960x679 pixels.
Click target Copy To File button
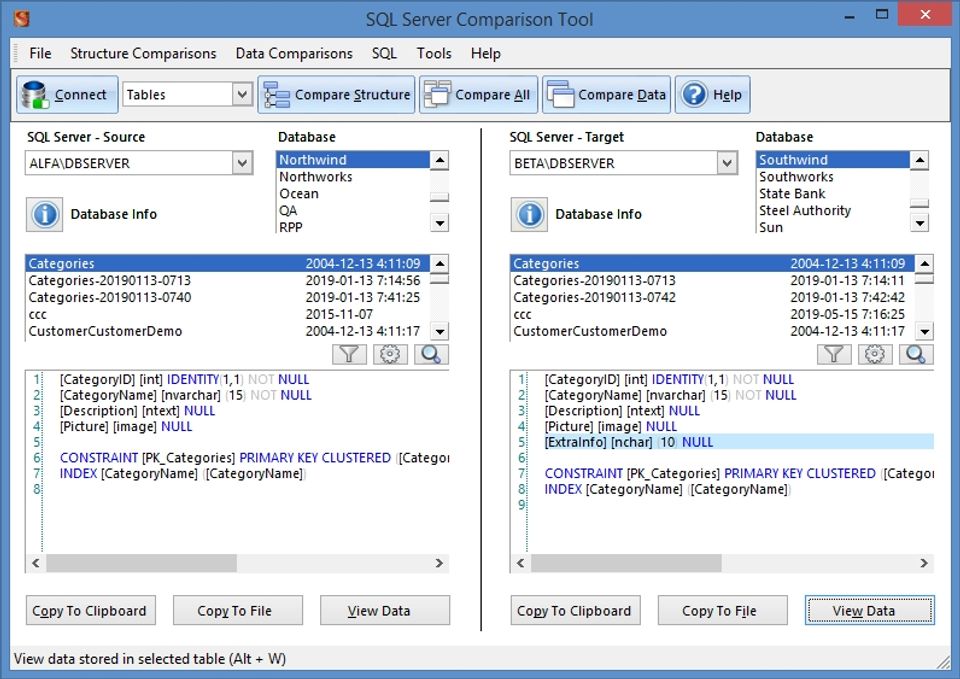coord(722,610)
